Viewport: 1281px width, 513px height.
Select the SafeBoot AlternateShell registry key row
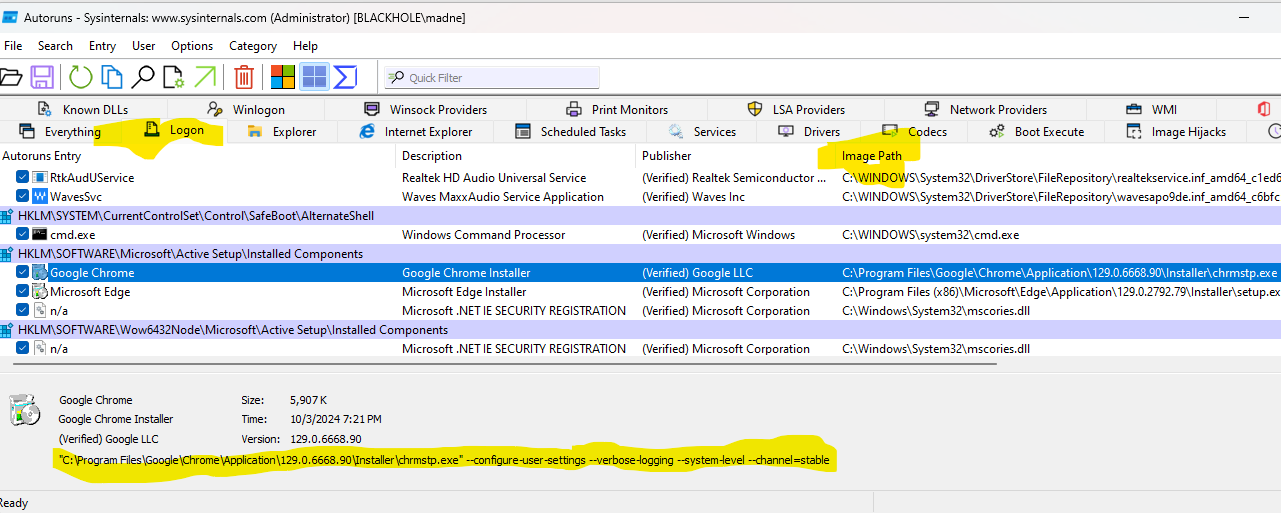pos(640,216)
